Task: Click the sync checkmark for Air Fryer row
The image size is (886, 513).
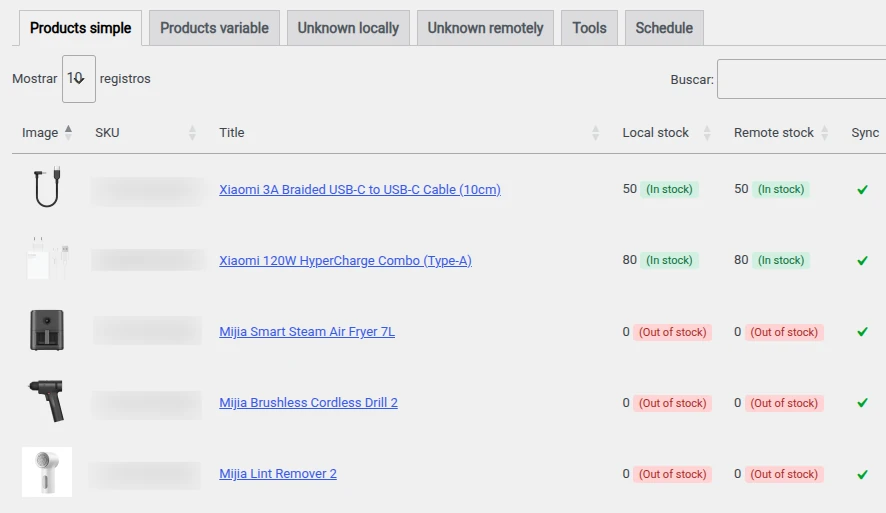Action: coord(862,332)
